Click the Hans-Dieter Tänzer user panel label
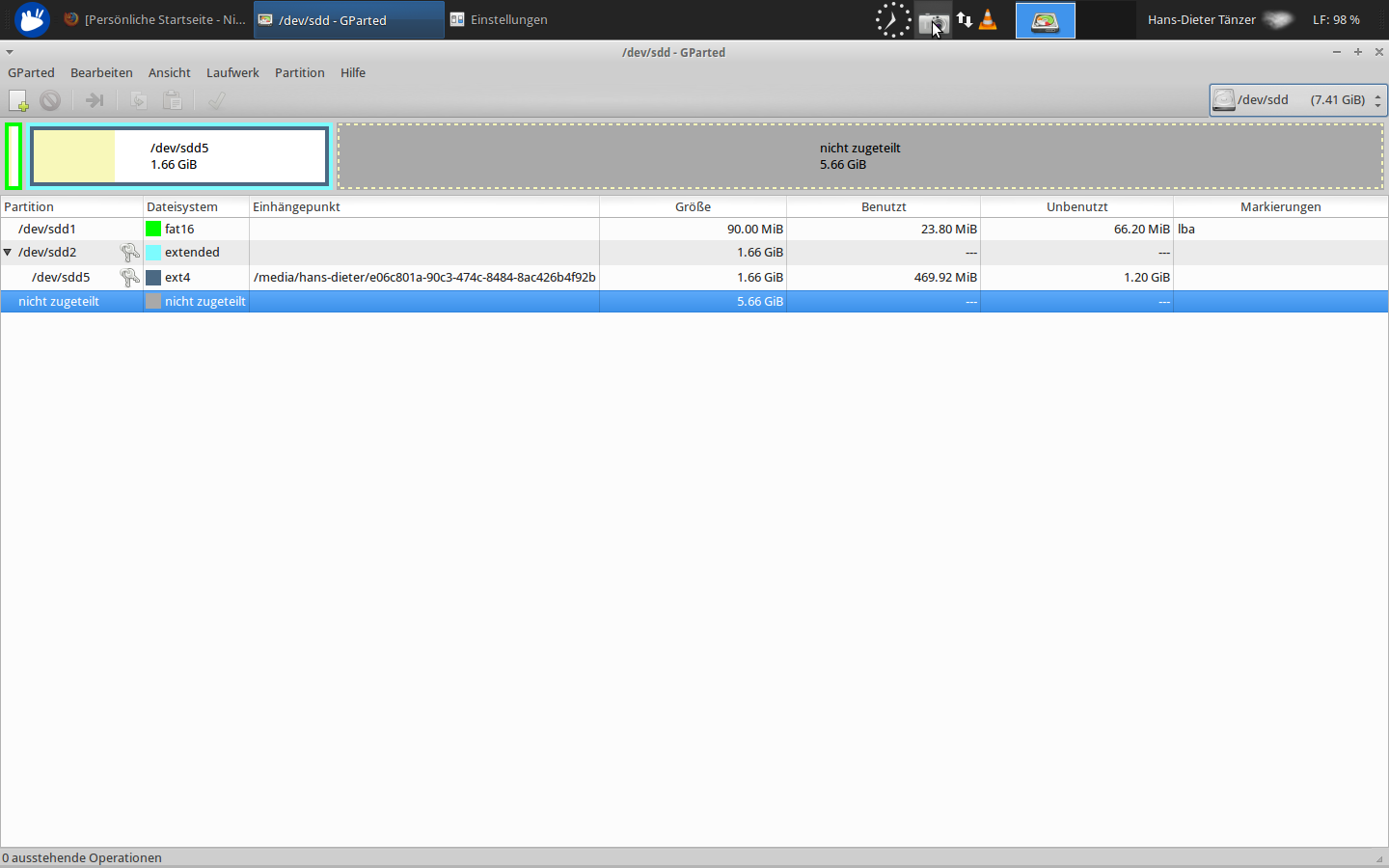Image resolution: width=1389 pixels, height=868 pixels. 1202,19
